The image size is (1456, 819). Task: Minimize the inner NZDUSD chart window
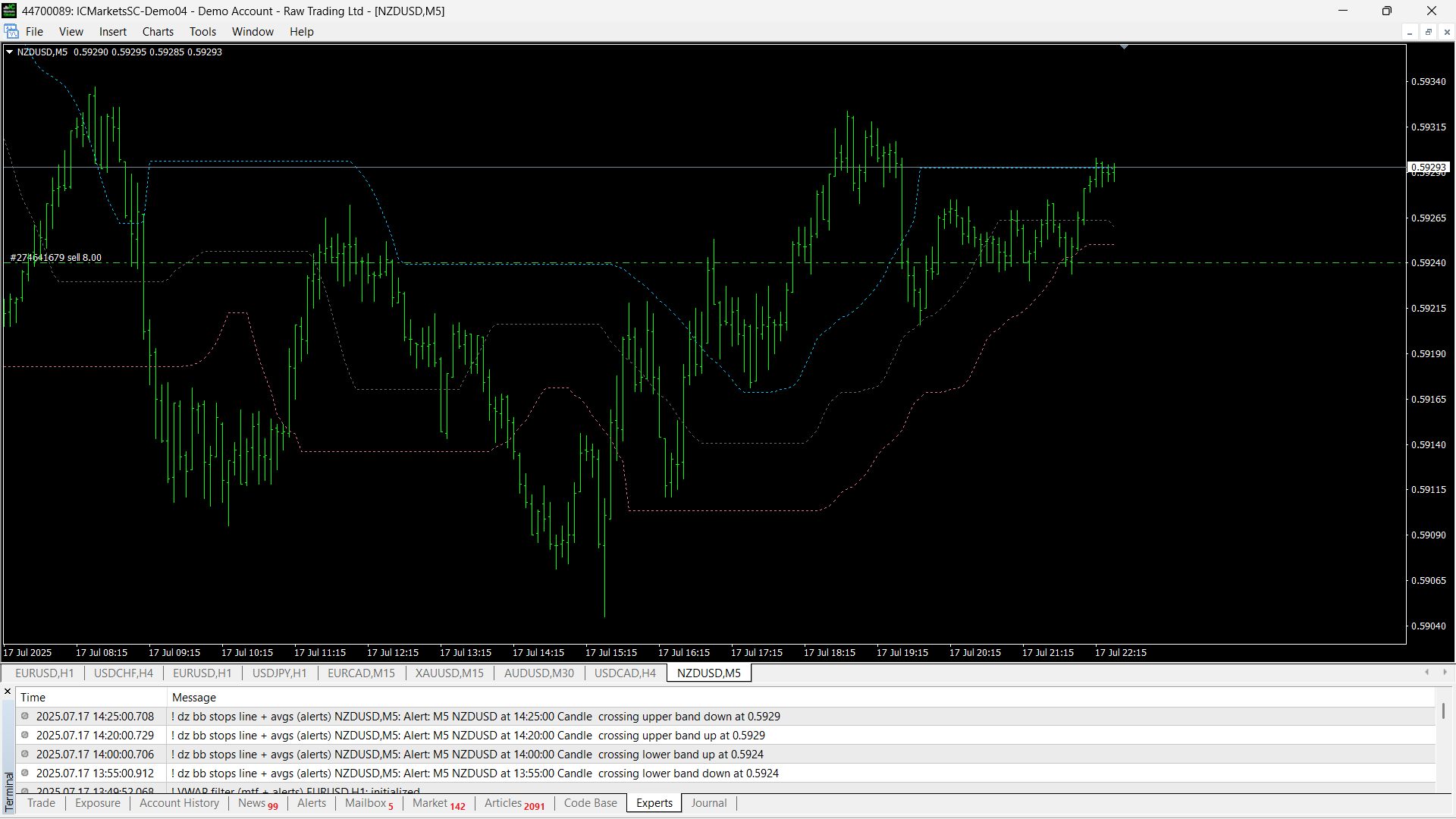tap(1410, 32)
